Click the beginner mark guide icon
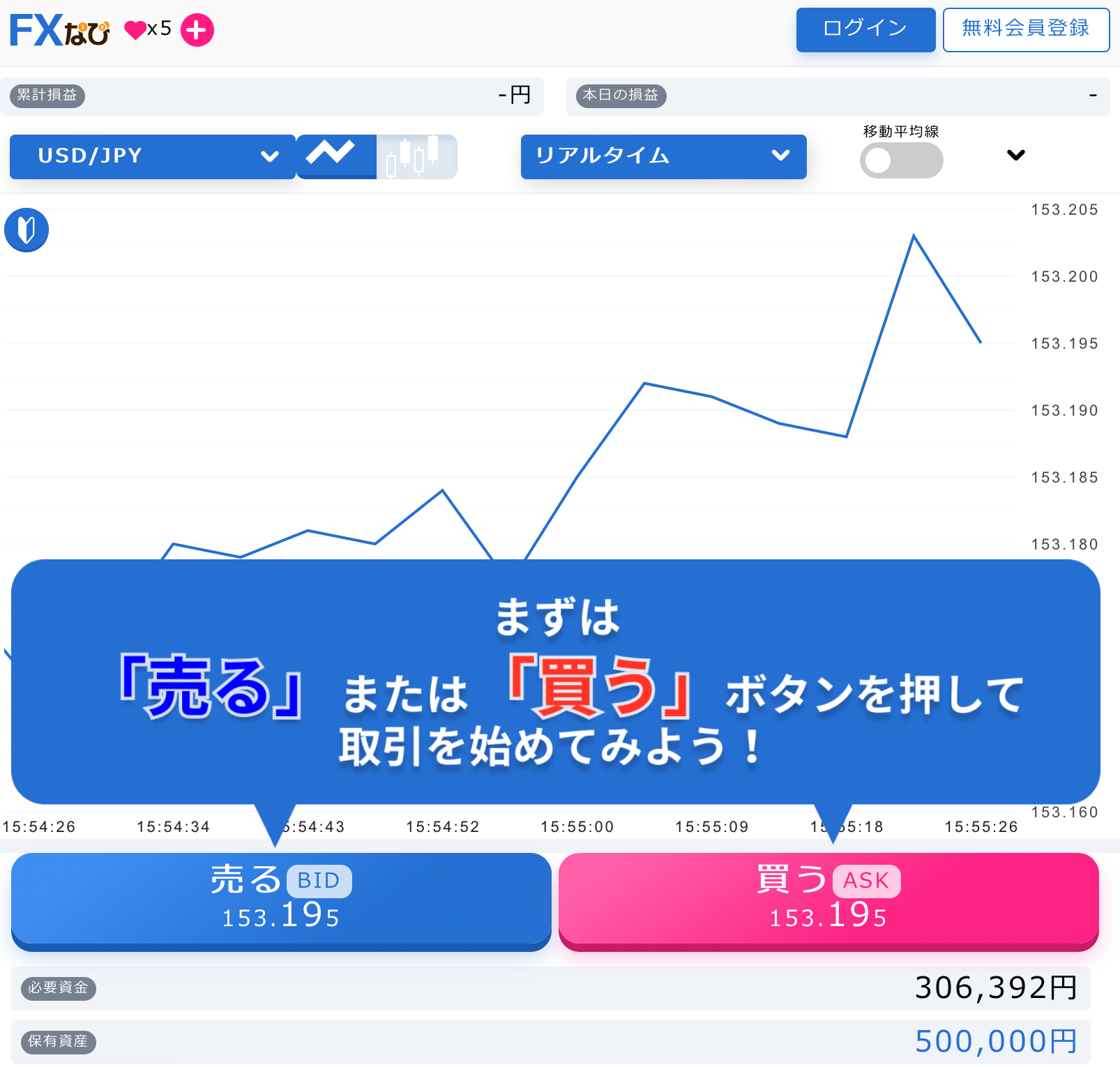 27,229
